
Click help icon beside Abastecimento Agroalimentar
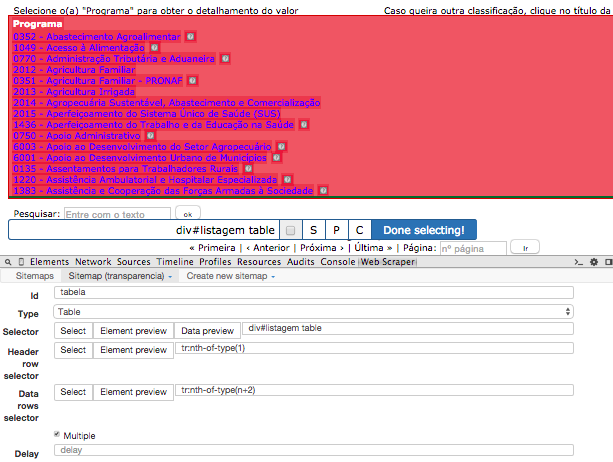[x=191, y=36]
